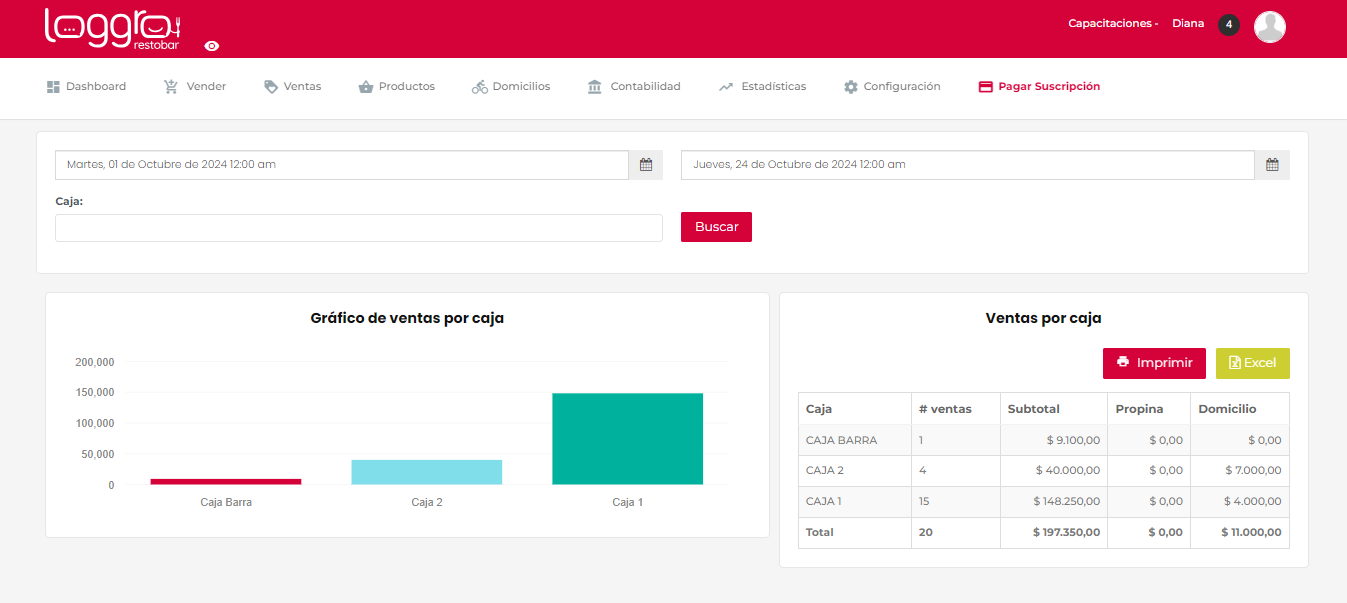The width and height of the screenshot is (1347, 603).
Task: Print the report with Imprimir button
Action: tap(1154, 363)
